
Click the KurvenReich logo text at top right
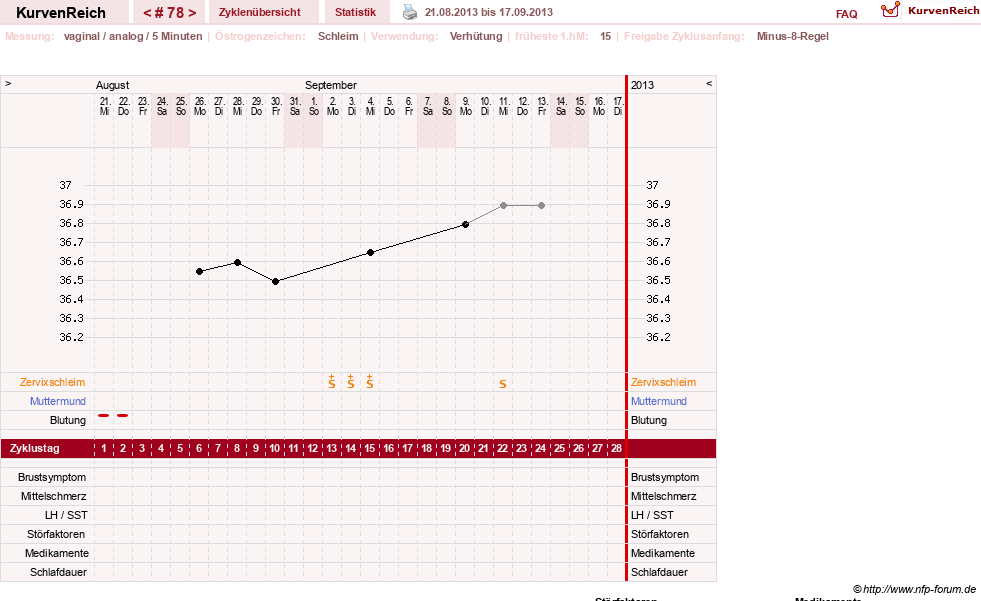[943, 11]
